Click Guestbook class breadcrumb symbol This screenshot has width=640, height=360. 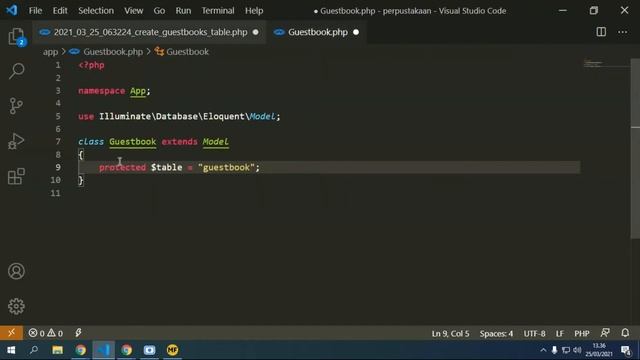click(187, 52)
